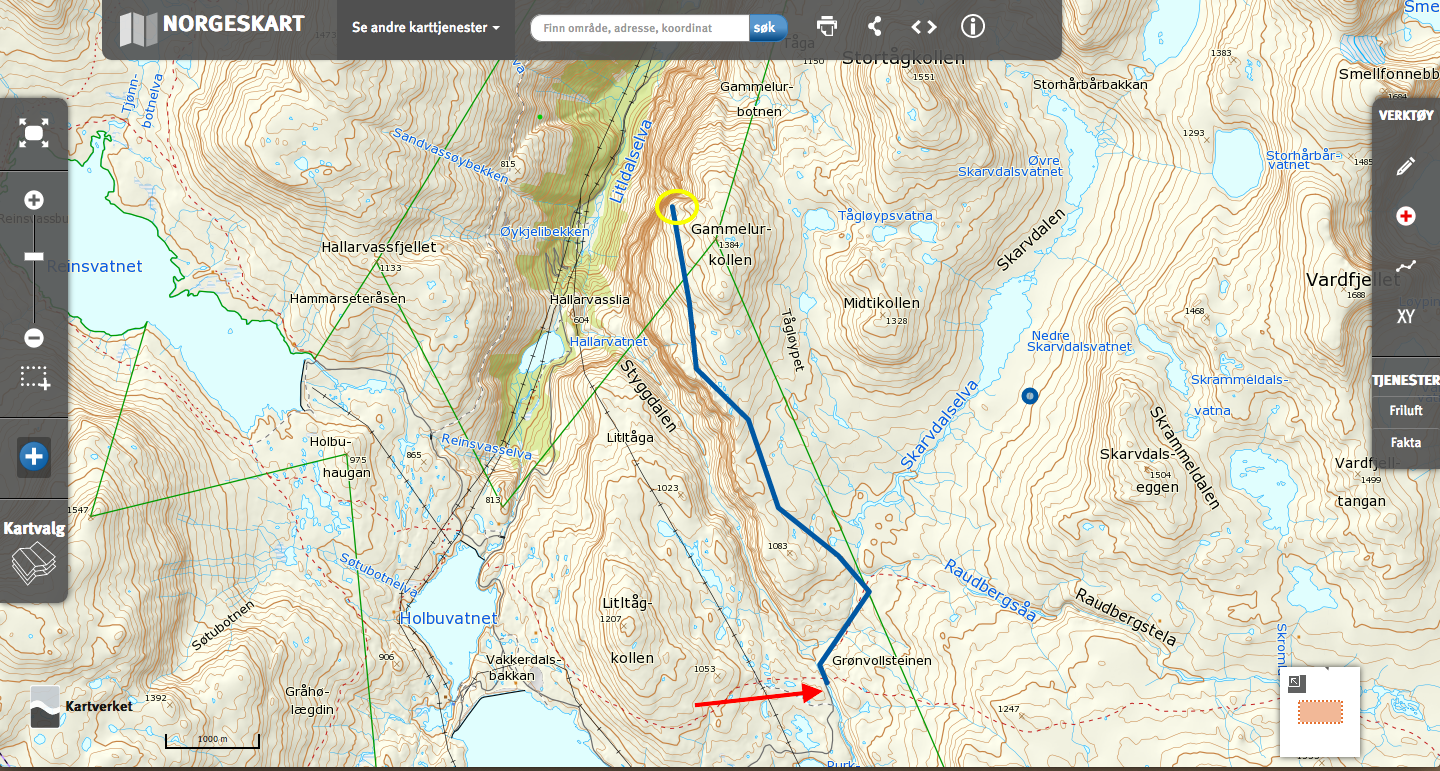Click the 'Vakkerdalsbakkan' label

pos(525,668)
